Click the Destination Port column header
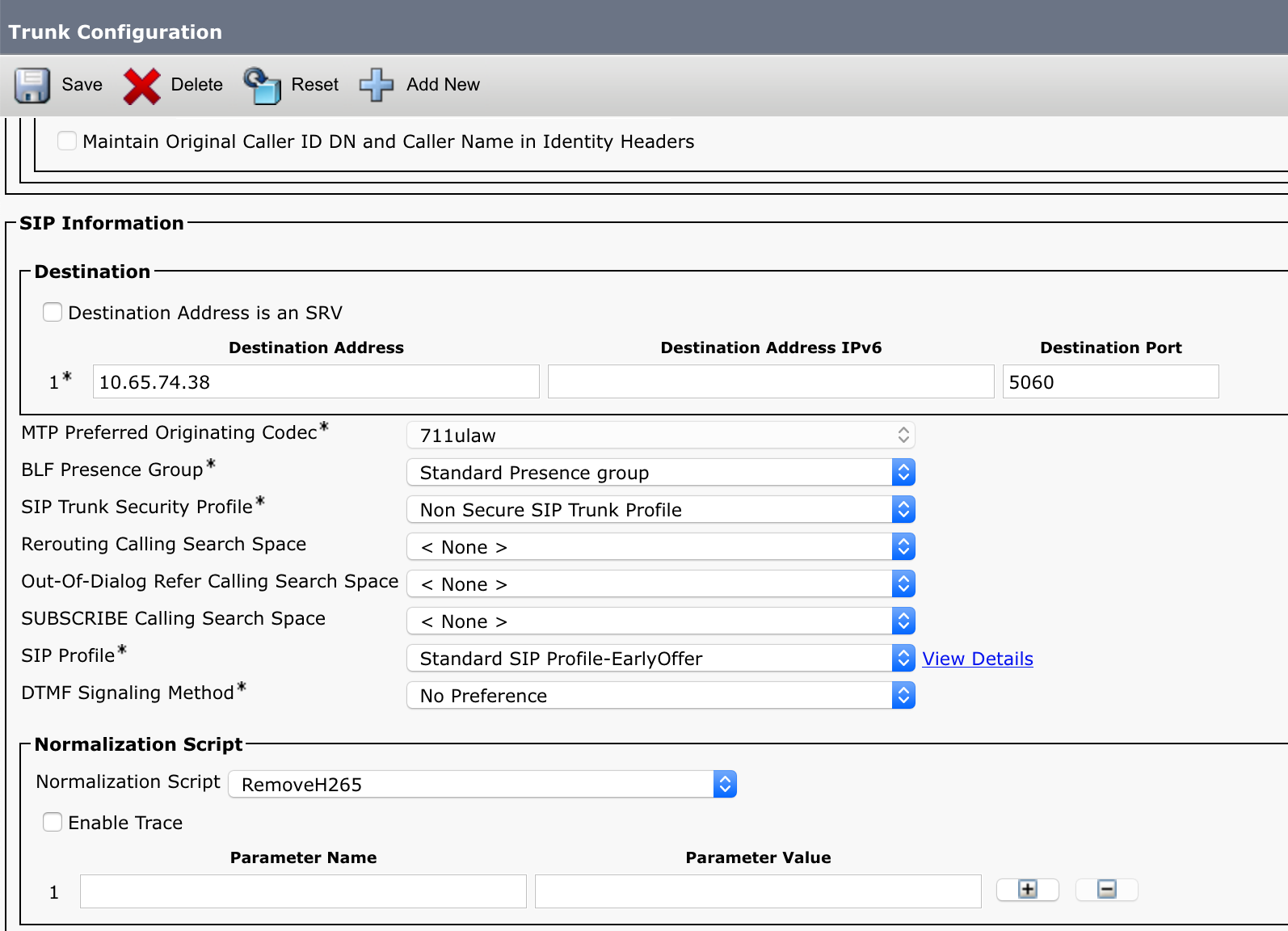1288x931 pixels. tap(1111, 348)
